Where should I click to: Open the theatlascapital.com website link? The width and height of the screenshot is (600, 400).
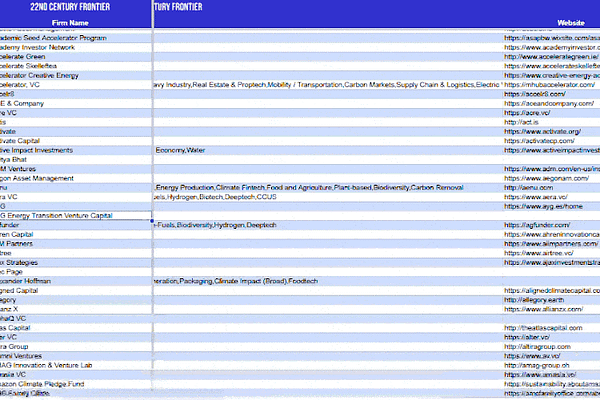[543, 328]
